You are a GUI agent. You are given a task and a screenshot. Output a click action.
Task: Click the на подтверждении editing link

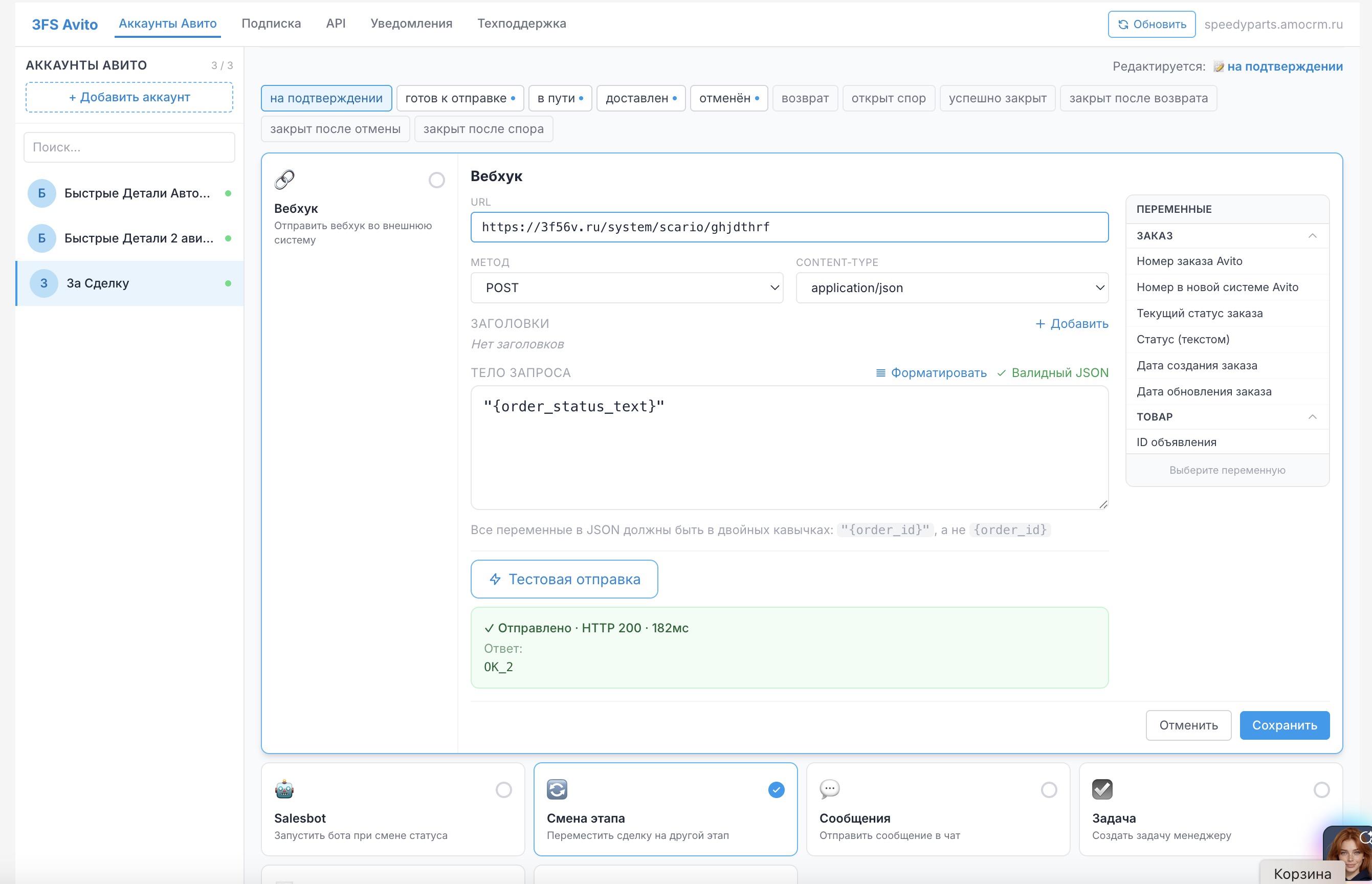click(1285, 67)
